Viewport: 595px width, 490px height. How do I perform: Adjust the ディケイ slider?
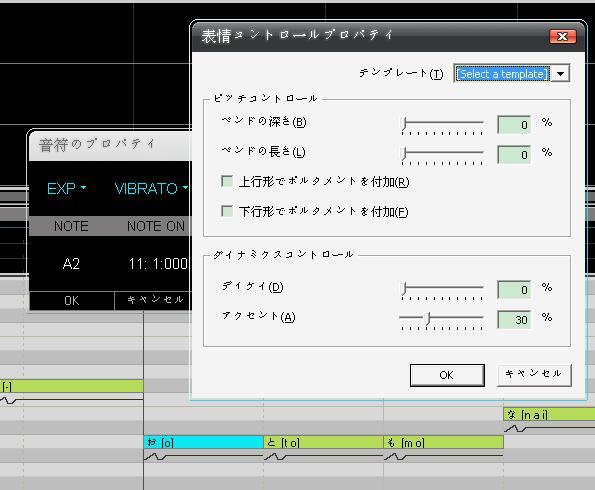pyautogui.click(x=442, y=290)
